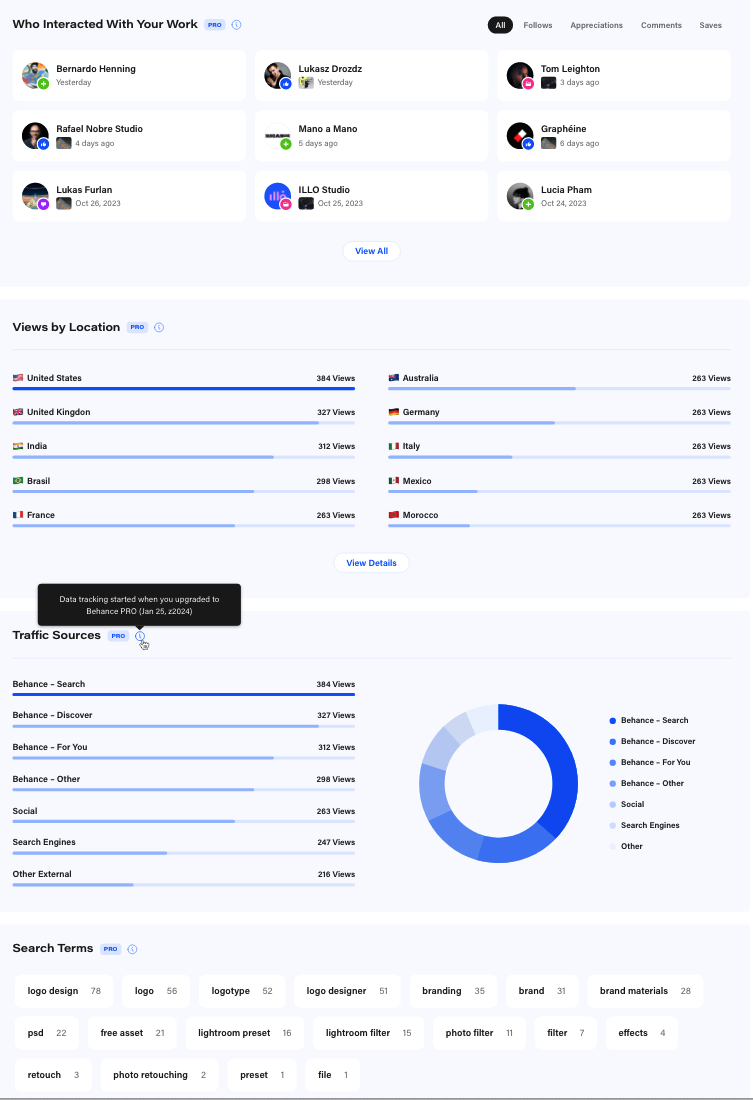The height and width of the screenshot is (1100, 753).
Task: Click info icon next to Who Interacted heading
Action: [236, 24]
